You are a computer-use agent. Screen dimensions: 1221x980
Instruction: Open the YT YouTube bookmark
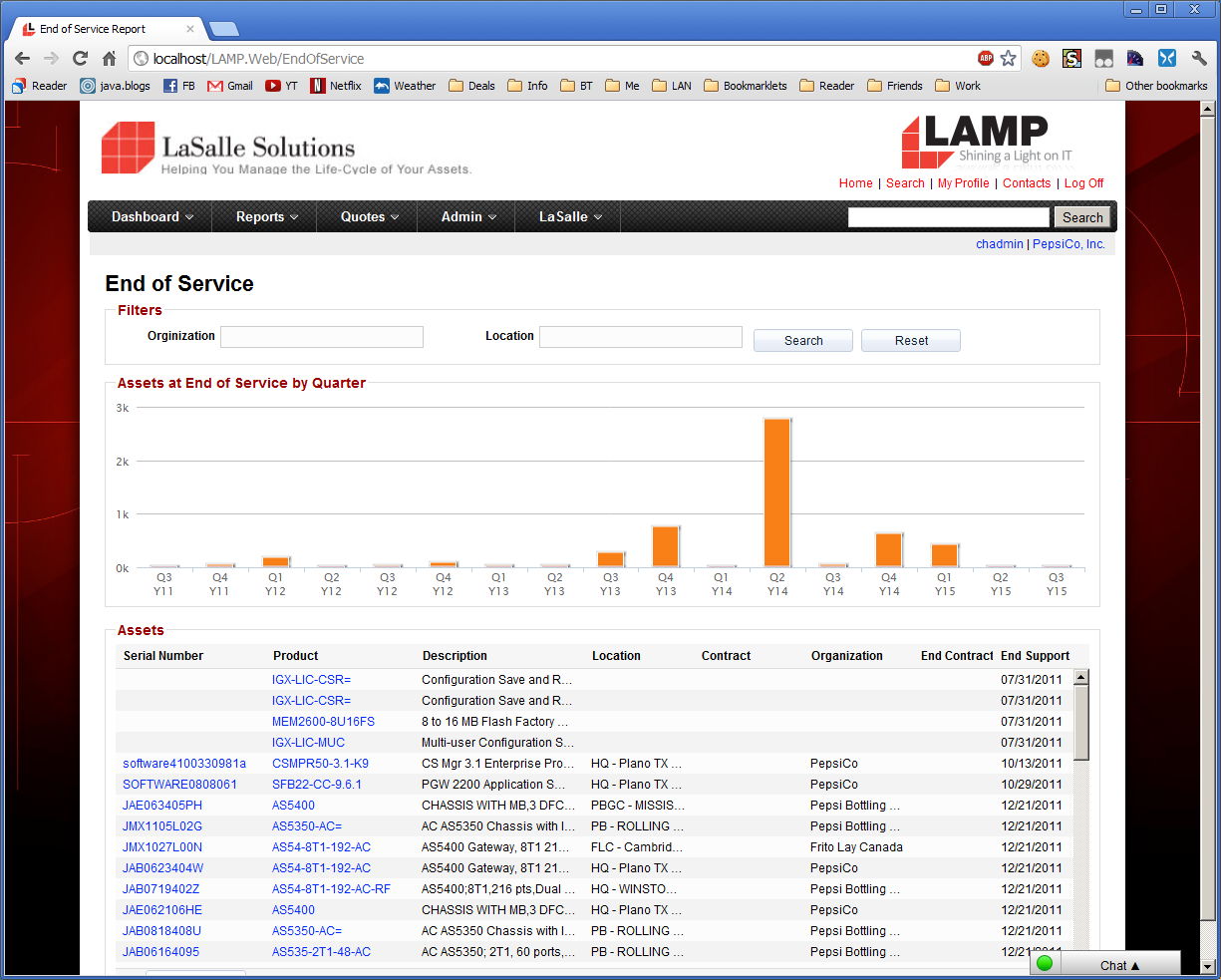pos(282,86)
